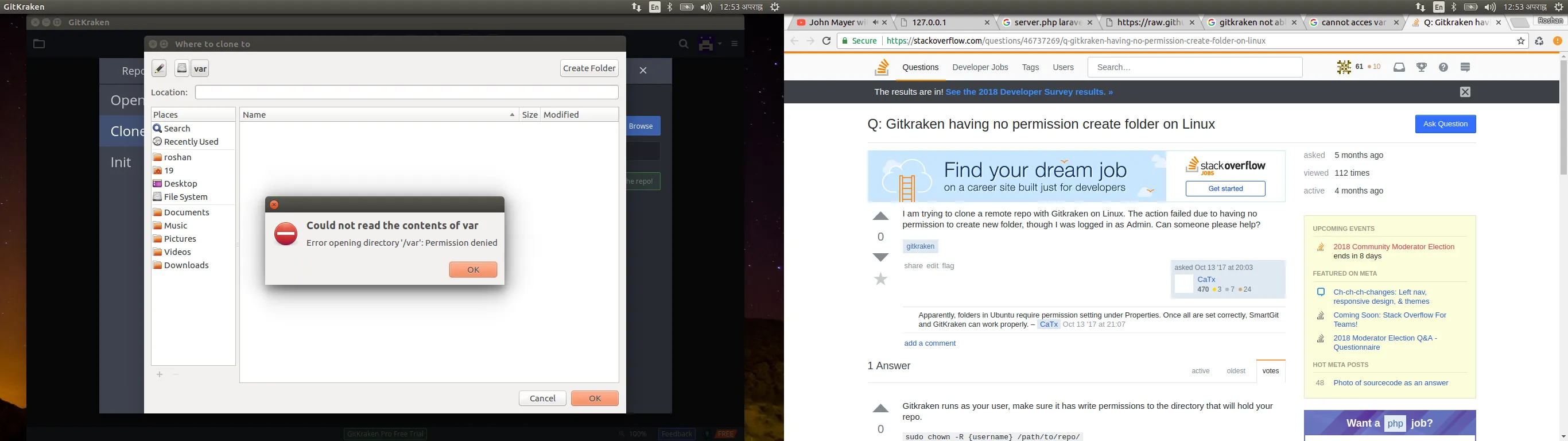Mute the John Mayer tab via its speaker icon
This screenshot has height=441, width=1568.
point(875,22)
